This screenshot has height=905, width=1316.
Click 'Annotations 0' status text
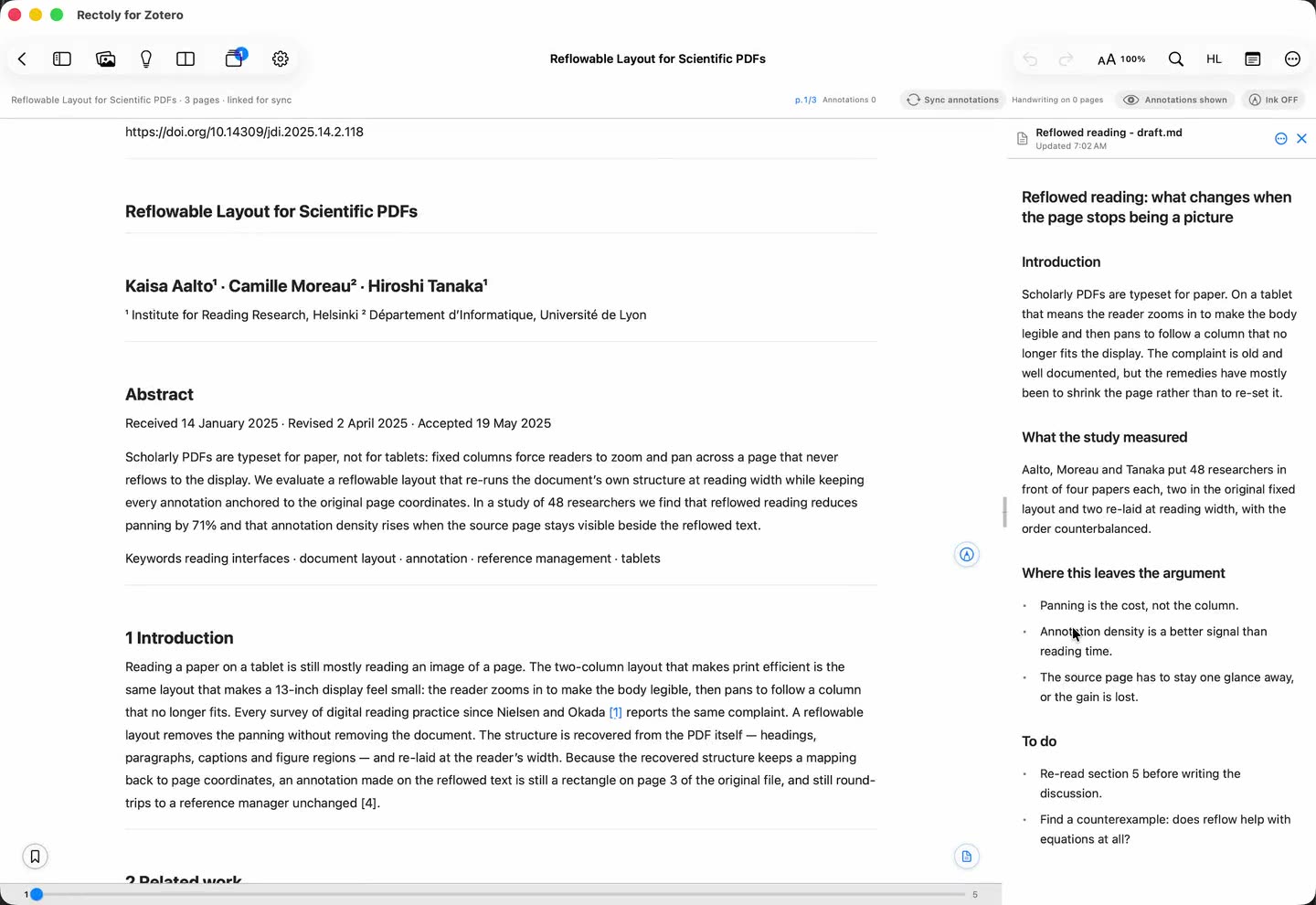tap(849, 100)
